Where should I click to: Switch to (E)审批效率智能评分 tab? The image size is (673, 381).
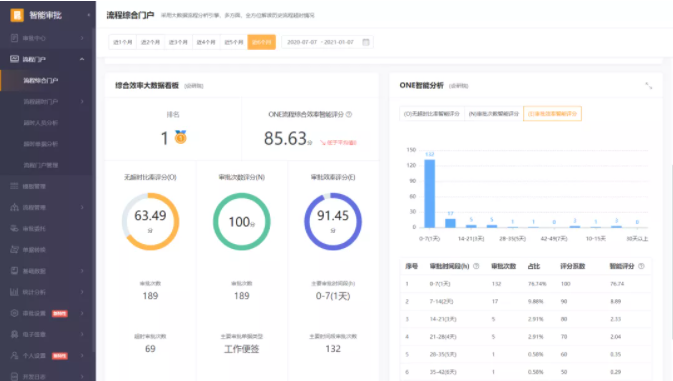552,114
